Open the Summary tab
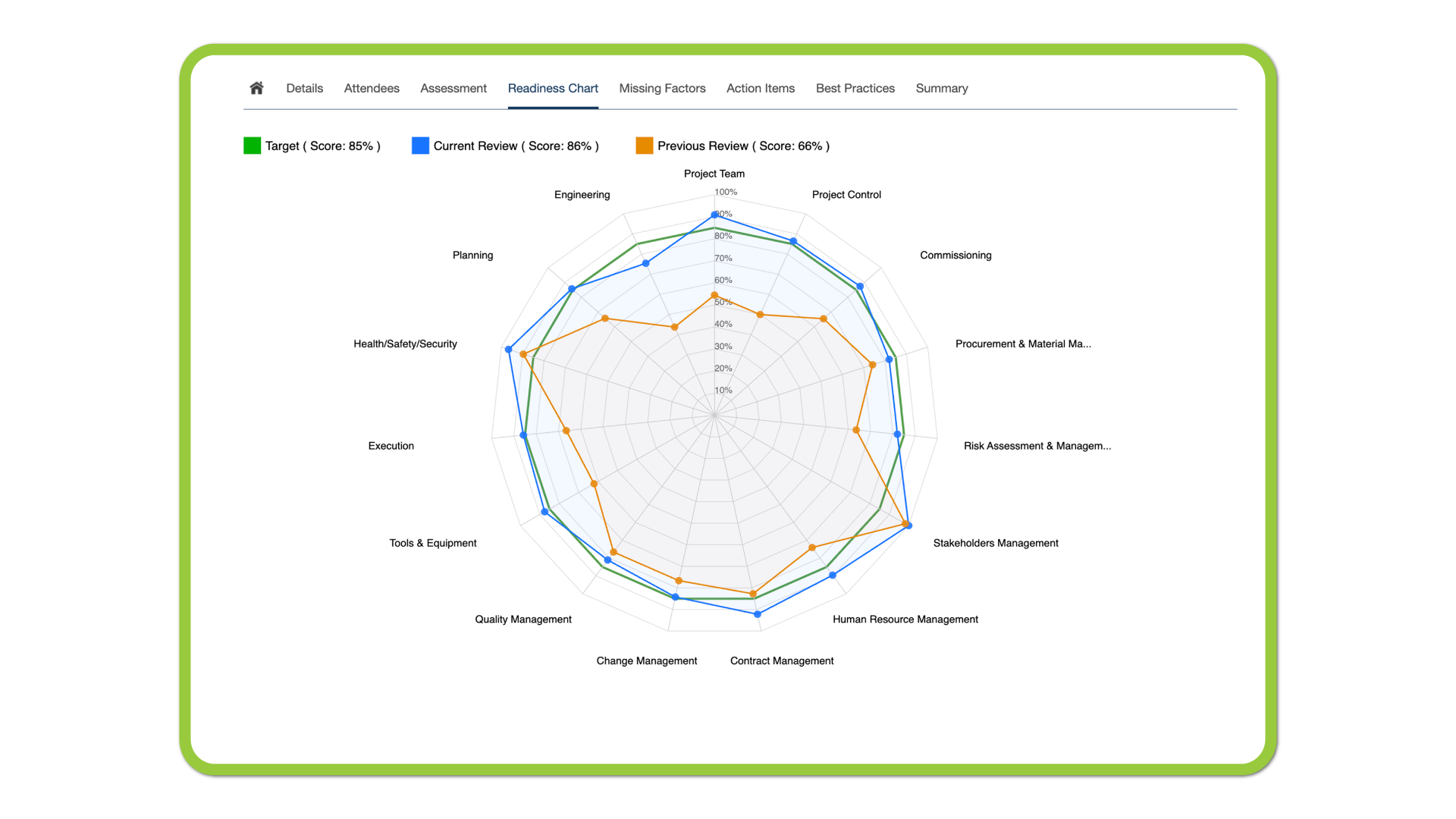Image resolution: width=1456 pixels, height=819 pixels. pos(942,88)
